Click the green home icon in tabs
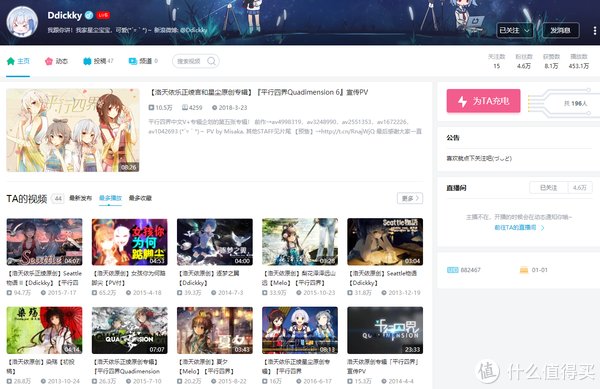 (11, 61)
